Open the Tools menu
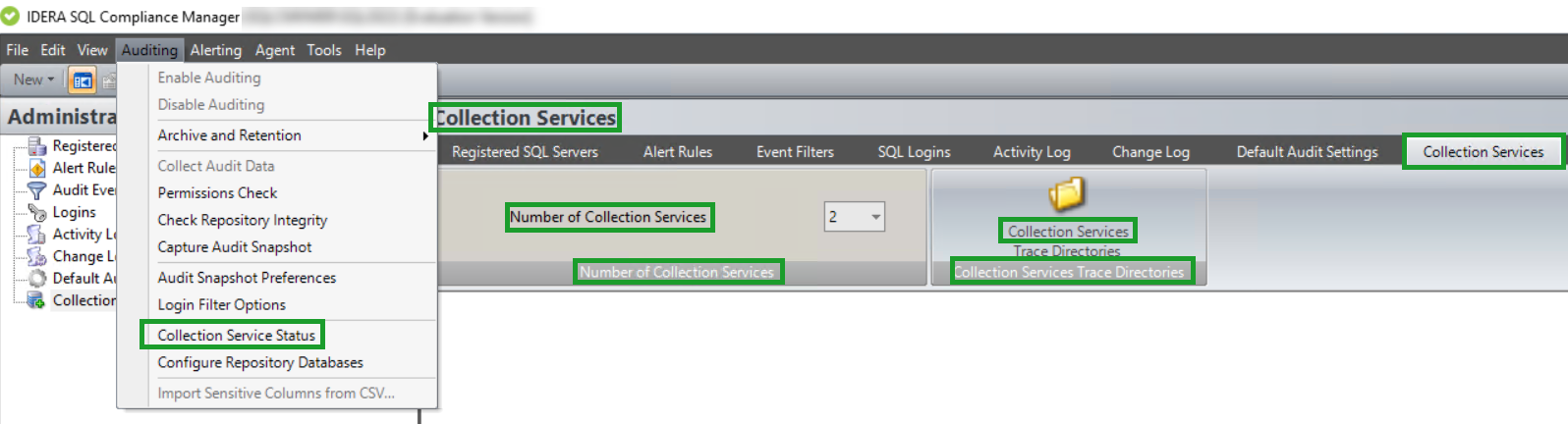 tap(324, 50)
